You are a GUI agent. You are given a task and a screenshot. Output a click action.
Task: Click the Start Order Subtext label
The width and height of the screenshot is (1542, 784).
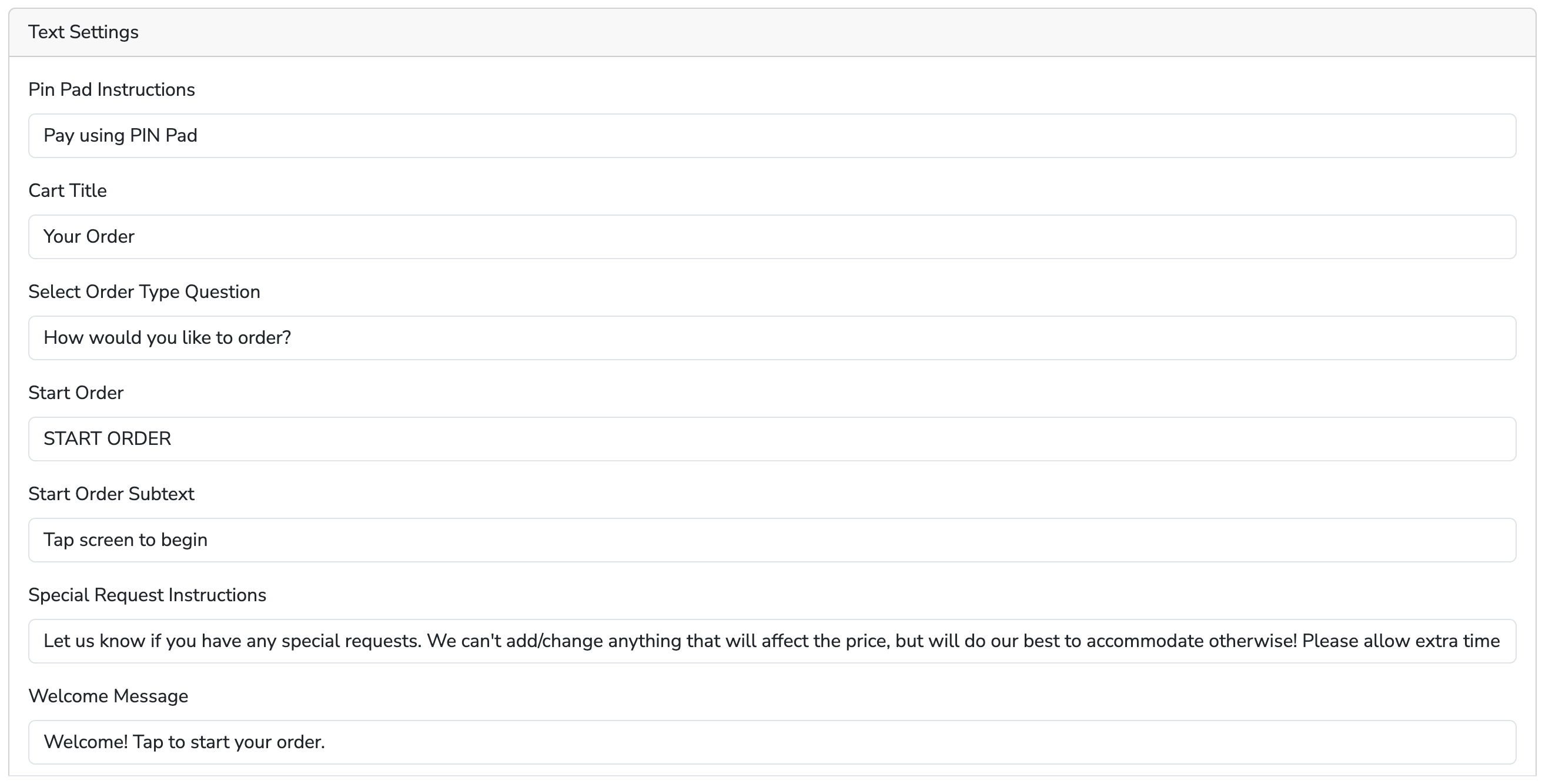click(111, 494)
